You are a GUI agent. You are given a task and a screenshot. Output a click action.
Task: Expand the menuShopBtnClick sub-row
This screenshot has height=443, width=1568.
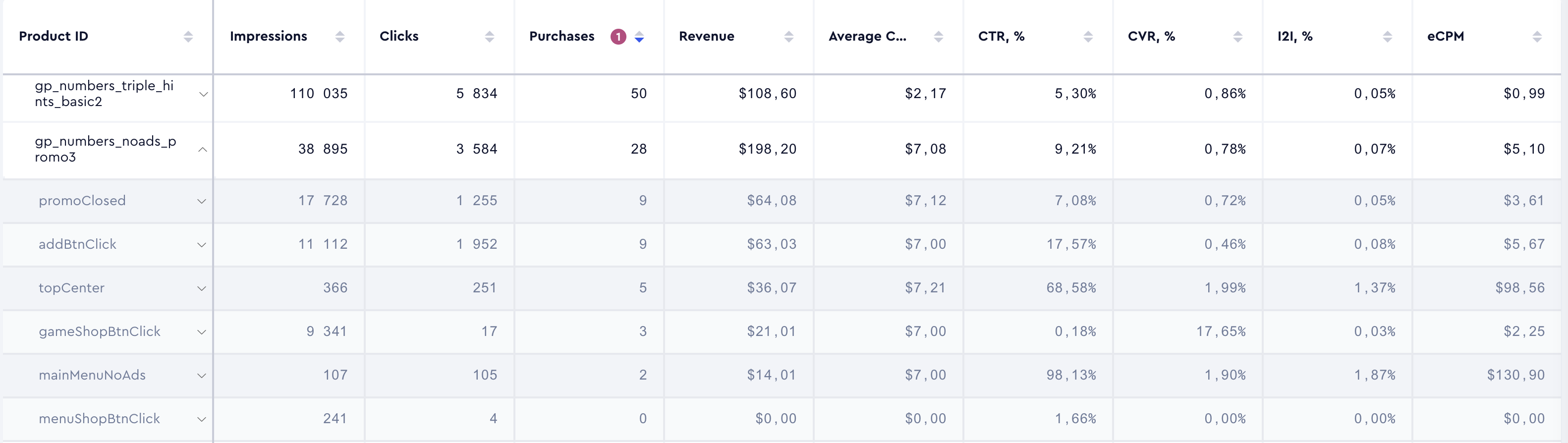202,419
